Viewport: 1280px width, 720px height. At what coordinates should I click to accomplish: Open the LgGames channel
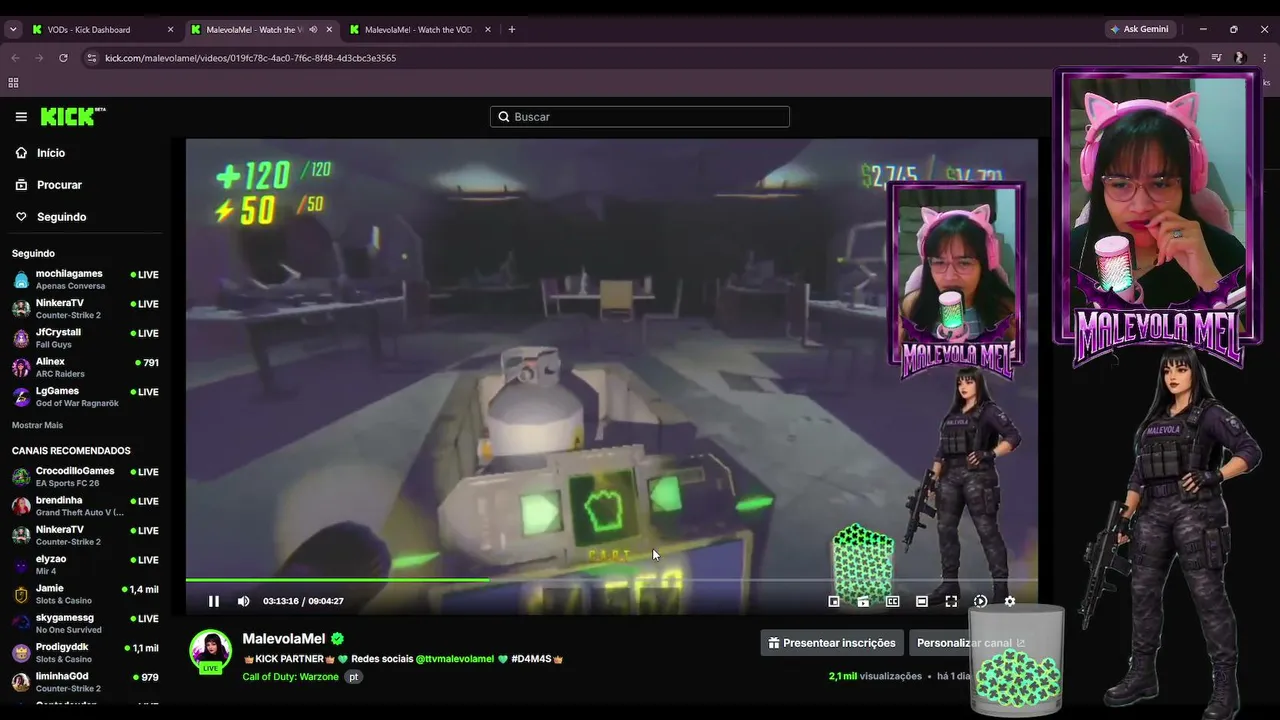85,396
